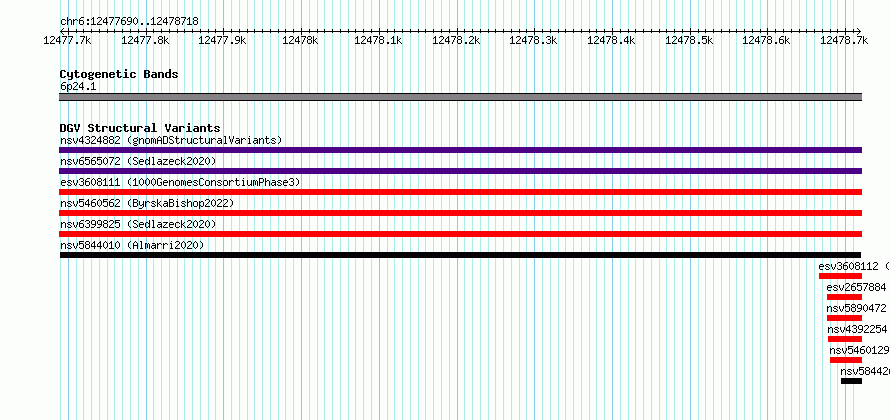Click the 12477.8k ruler position
This screenshot has height=420, width=890.
[x=145, y=41]
